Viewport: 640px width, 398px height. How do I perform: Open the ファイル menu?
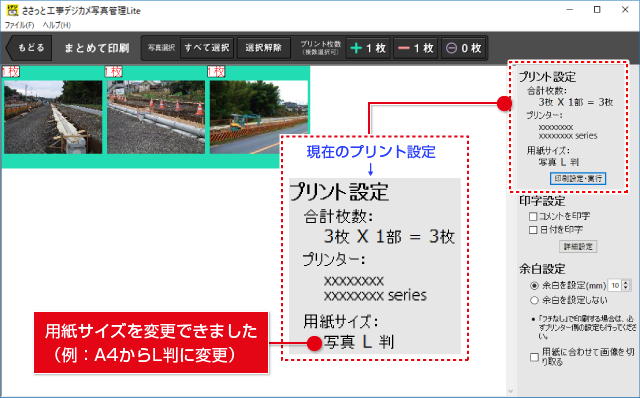coord(19,25)
